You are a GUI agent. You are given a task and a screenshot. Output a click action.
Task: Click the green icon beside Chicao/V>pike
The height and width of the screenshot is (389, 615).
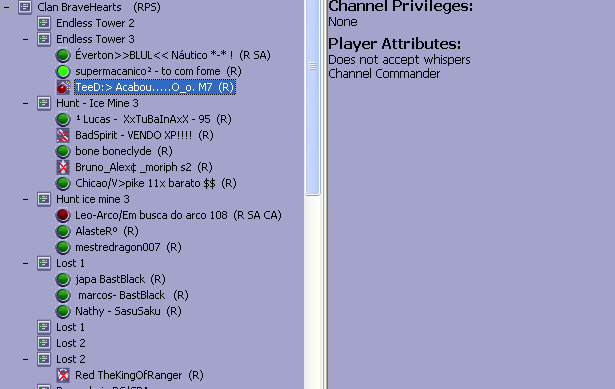coord(63,183)
